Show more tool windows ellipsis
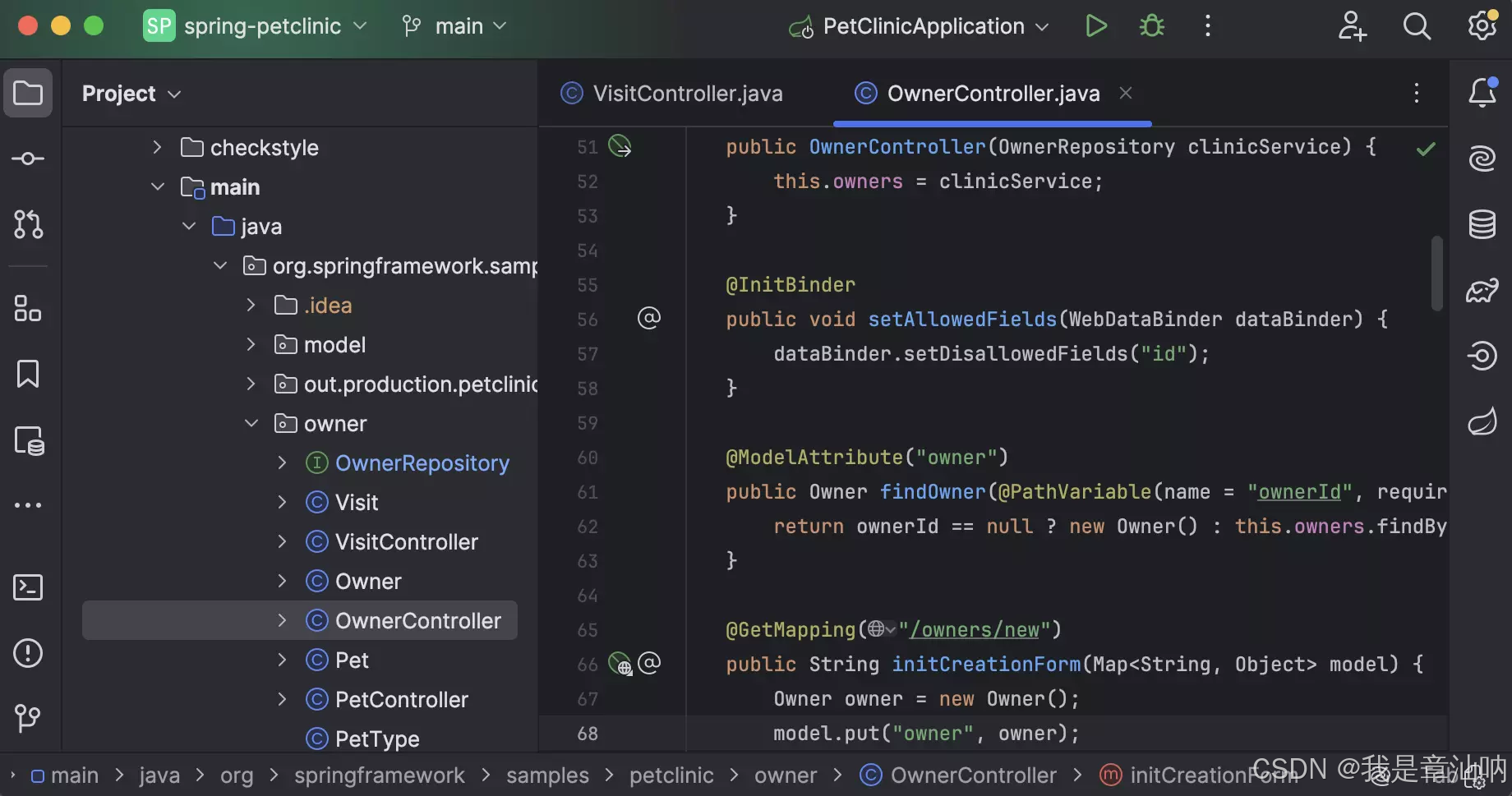Viewport: 1512px width, 796px height. tap(28, 505)
